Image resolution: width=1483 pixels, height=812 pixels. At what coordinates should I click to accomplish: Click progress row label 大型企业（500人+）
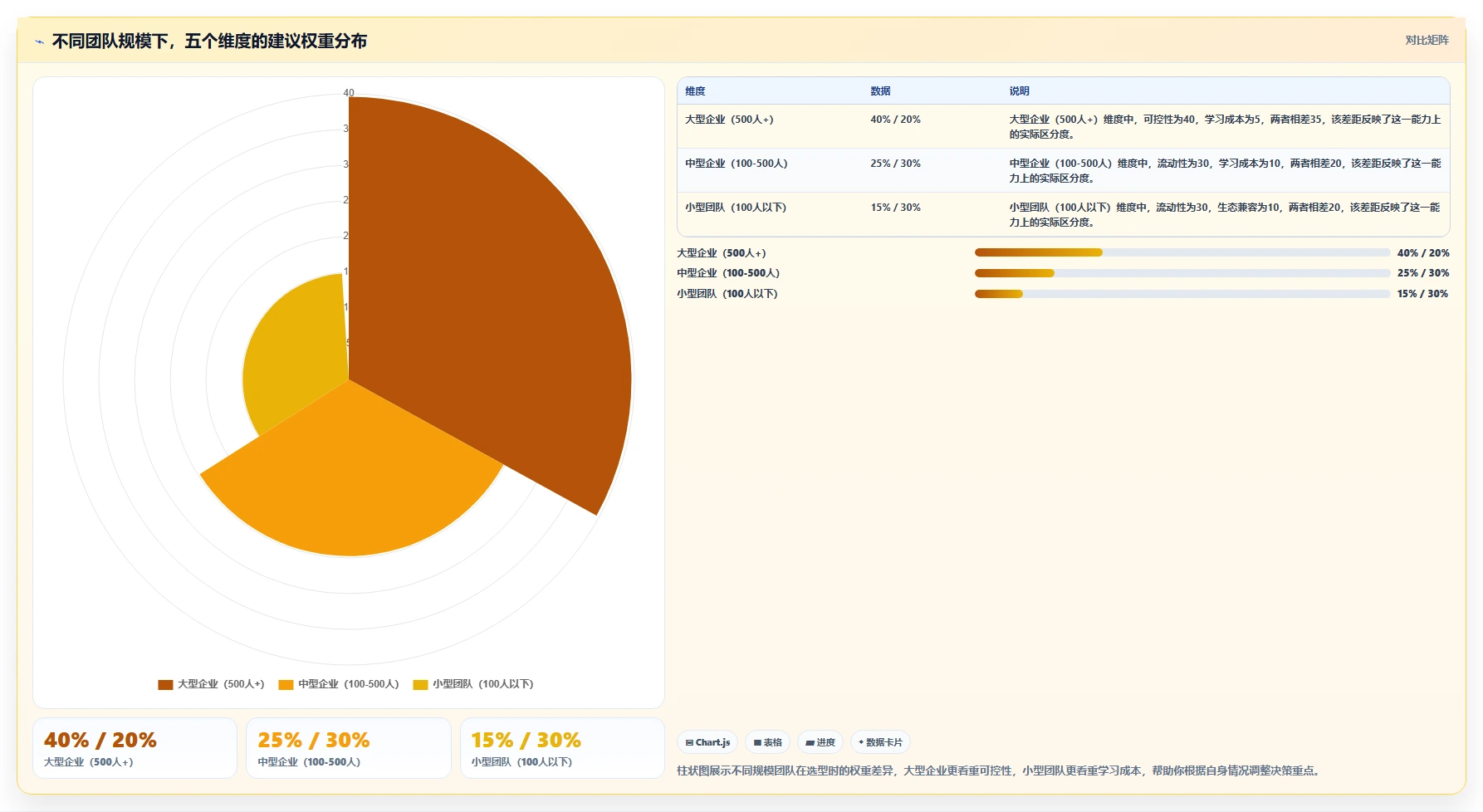[x=722, y=253]
